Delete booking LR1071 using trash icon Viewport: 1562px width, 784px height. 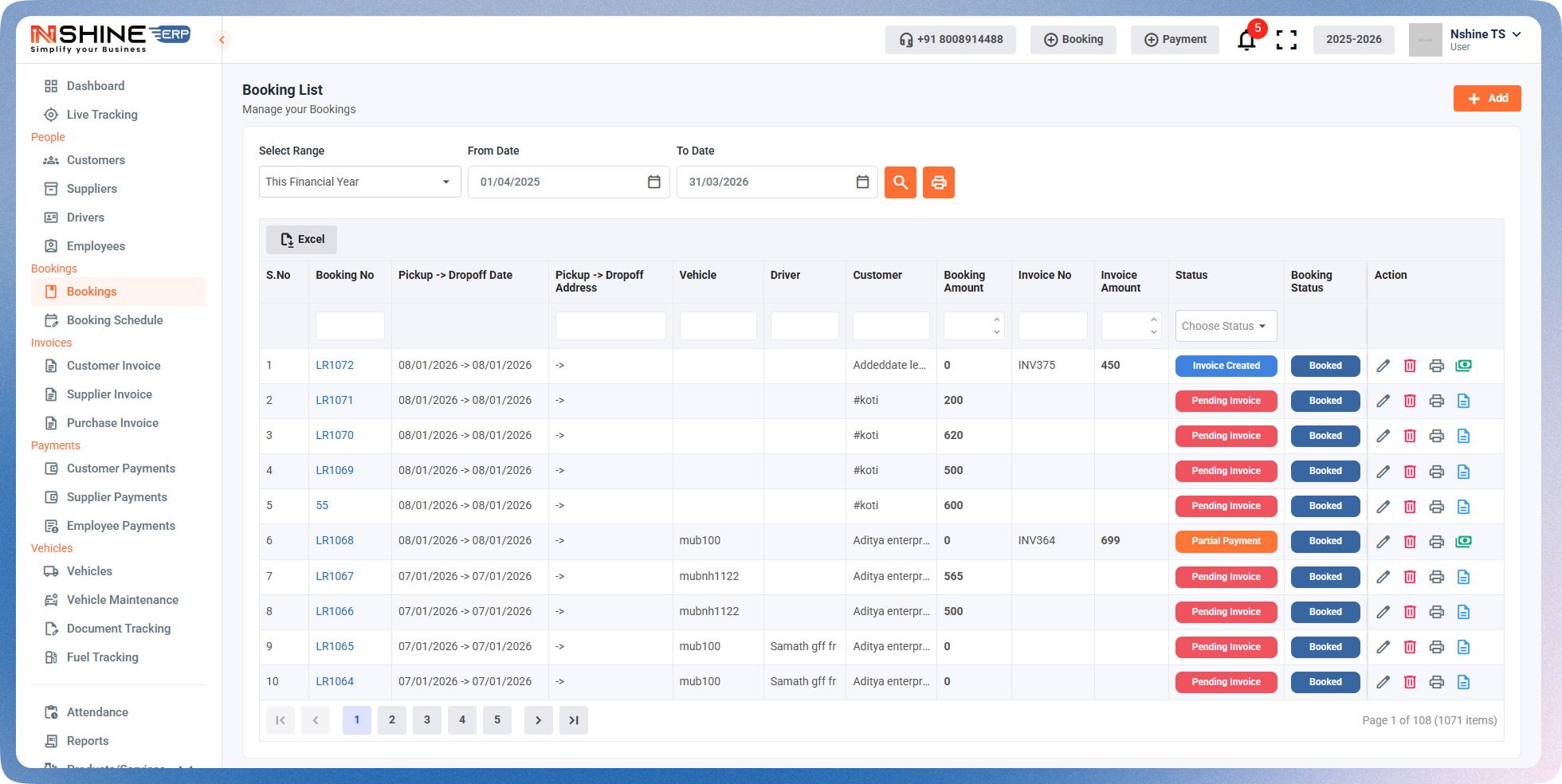click(1410, 401)
